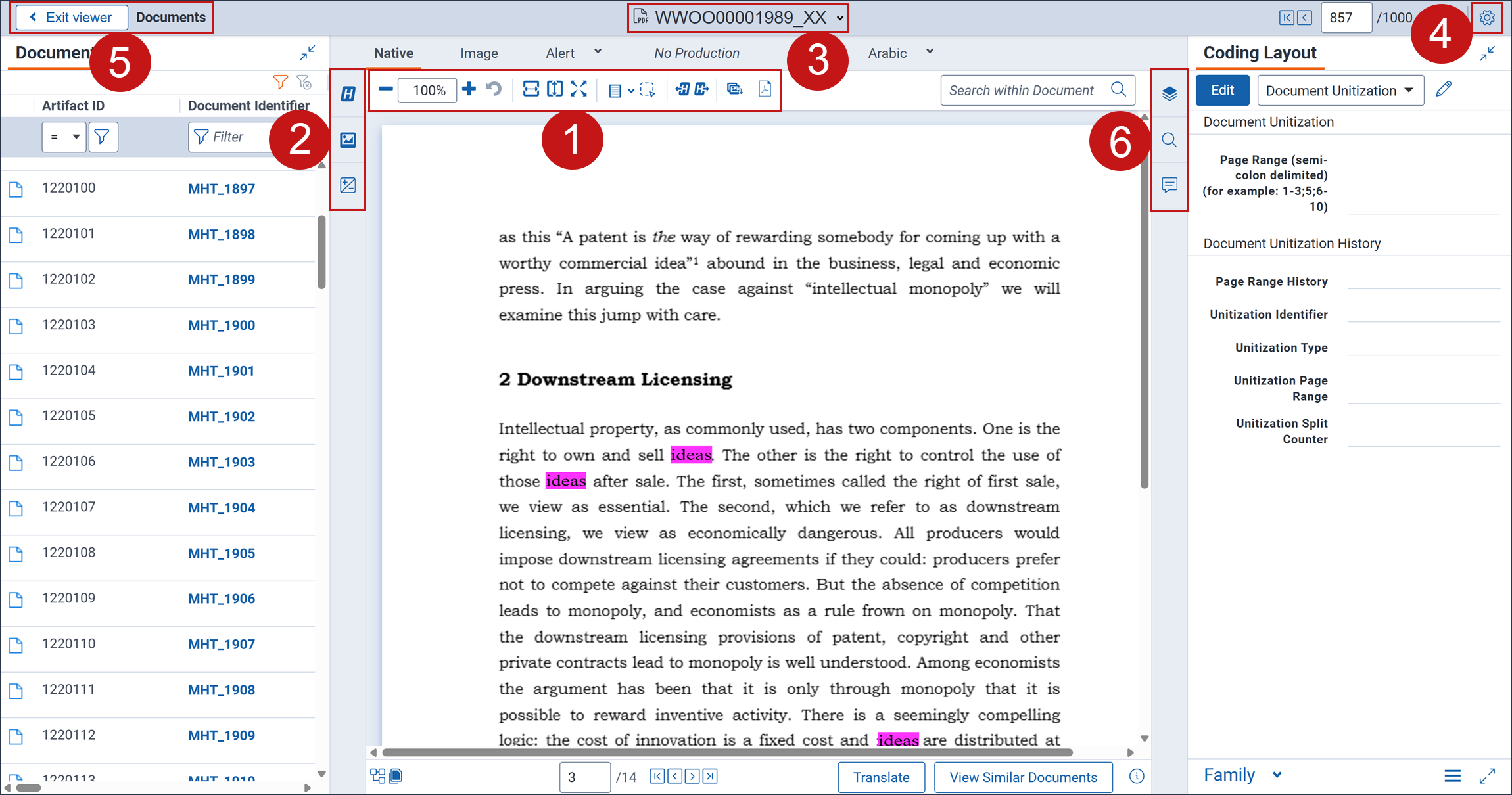Image resolution: width=1512 pixels, height=795 pixels.
Task: Click the Artifact ID filter funnel button
Action: 103,137
